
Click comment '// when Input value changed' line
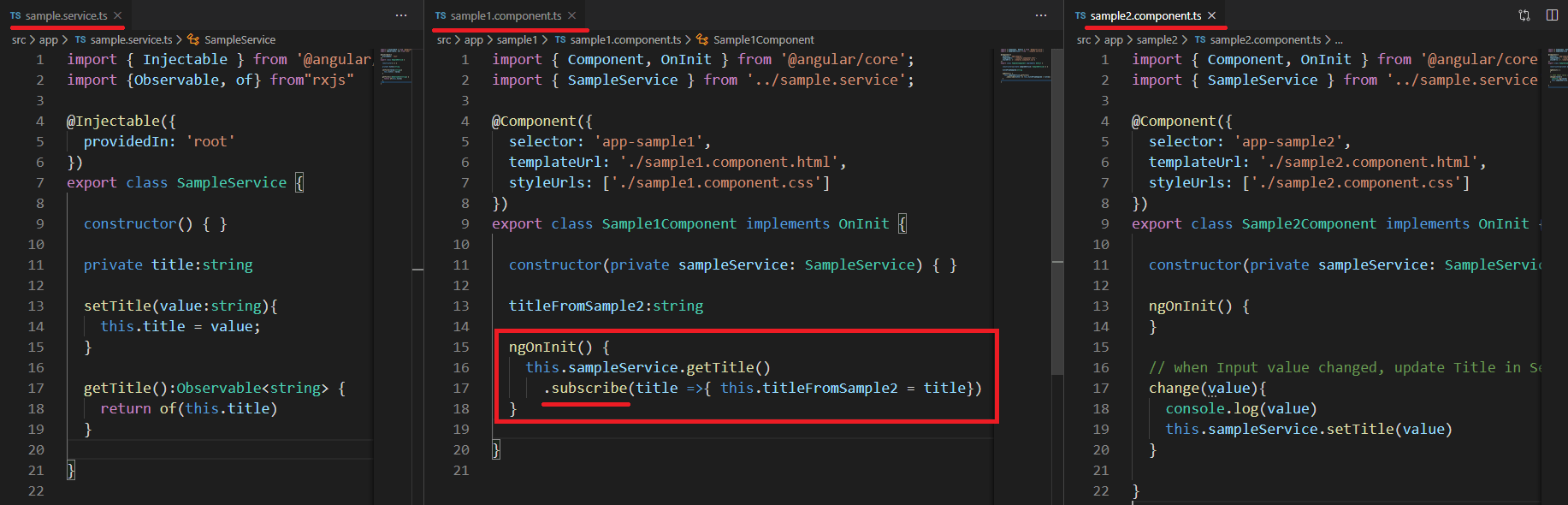click(x=1345, y=367)
